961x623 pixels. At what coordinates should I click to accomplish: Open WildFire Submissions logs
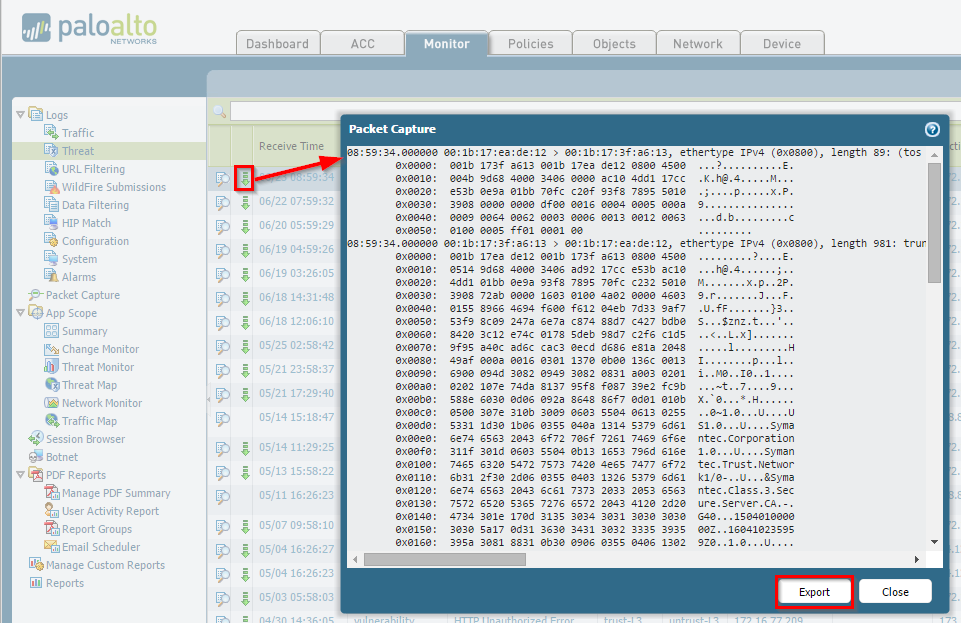[113, 187]
